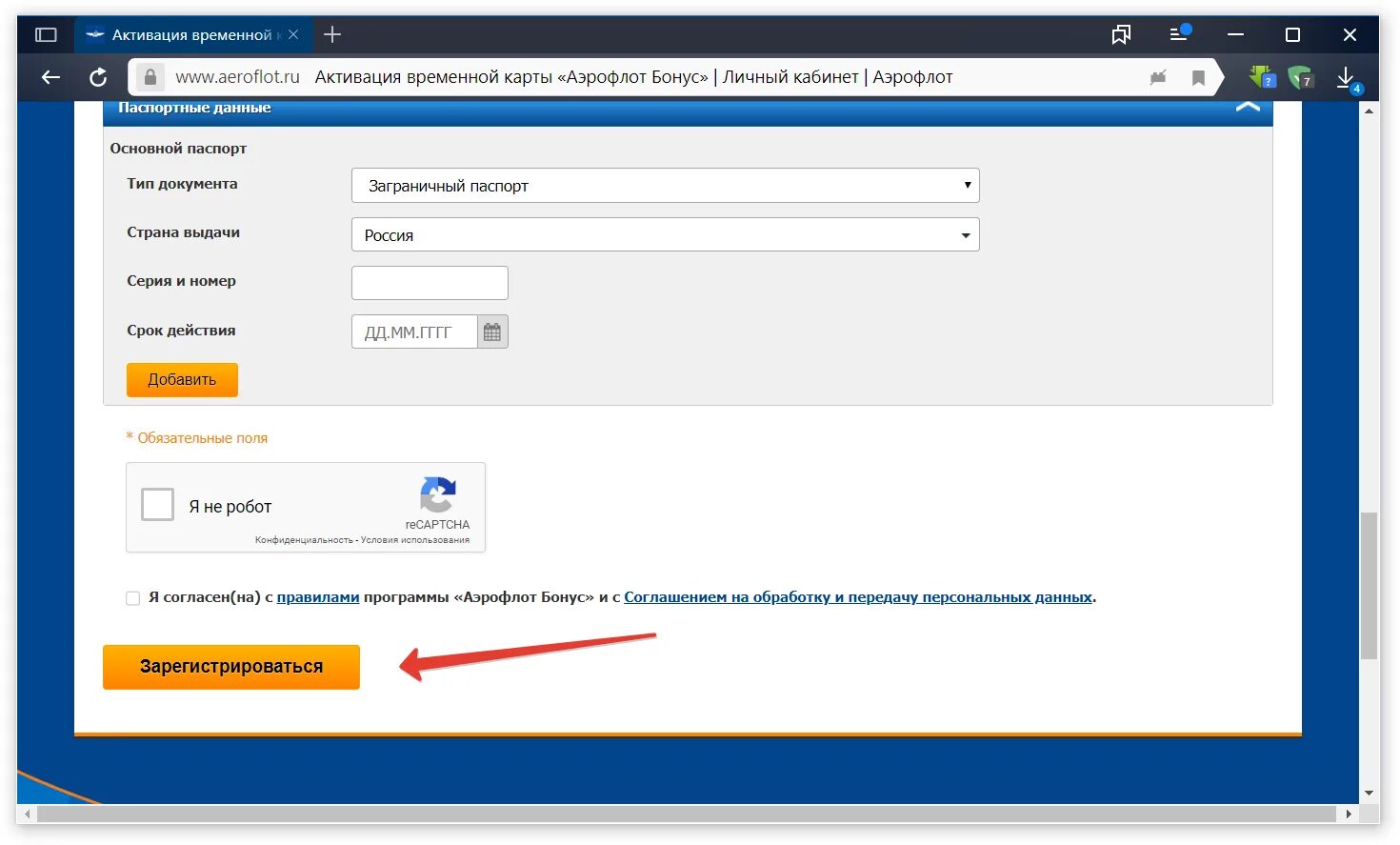Collapse the Паспортные данные section
Image resolution: width=1400 pixels, height=845 pixels.
click(1248, 107)
